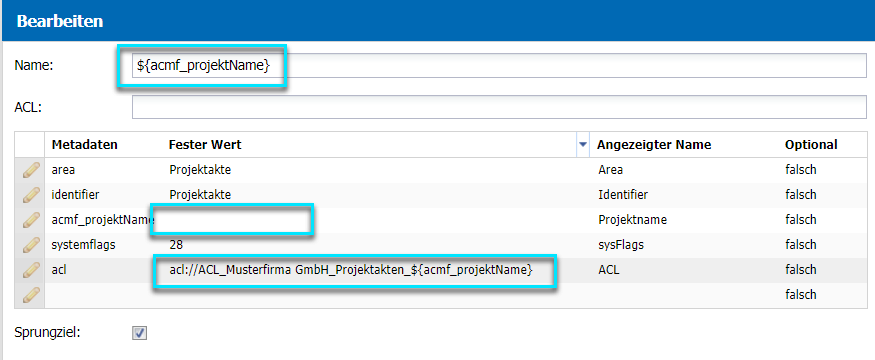The height and width of the screenshot is (360, 875).
Task: Click displayed name 'Projektname'
Action: [x=632, y=220]
